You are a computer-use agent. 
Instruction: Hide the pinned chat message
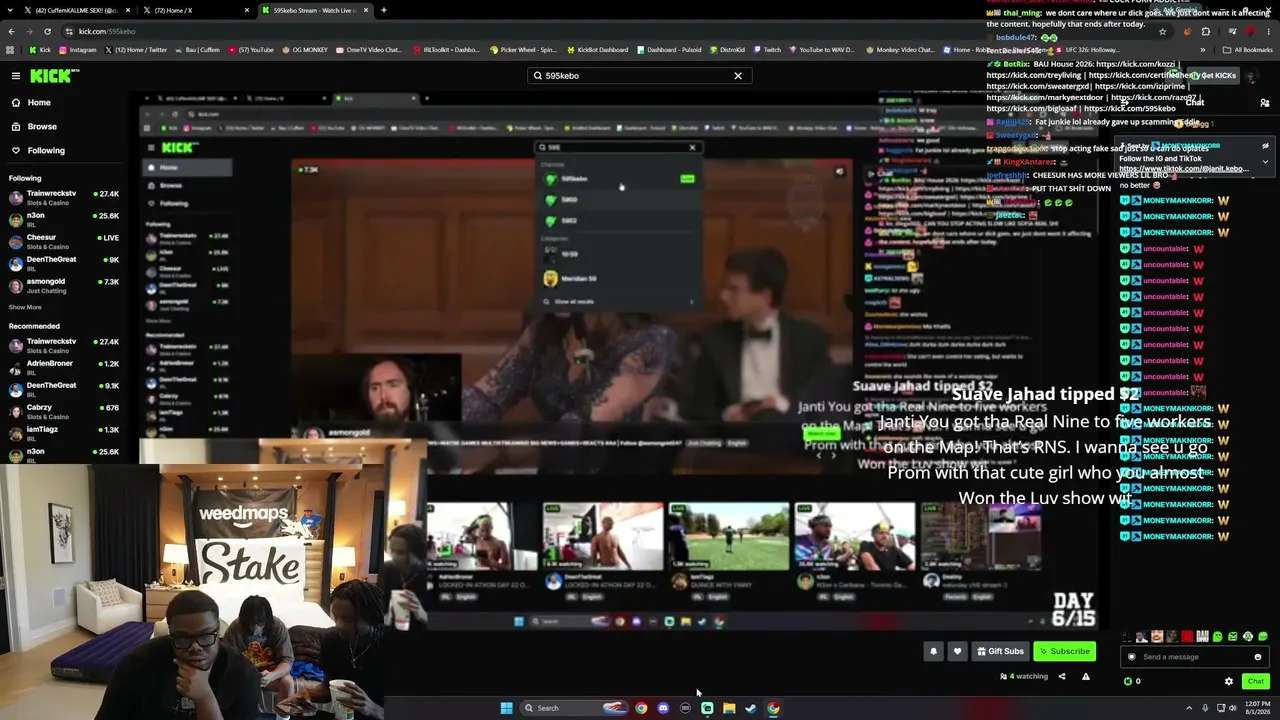click(x=1266, y=146)
